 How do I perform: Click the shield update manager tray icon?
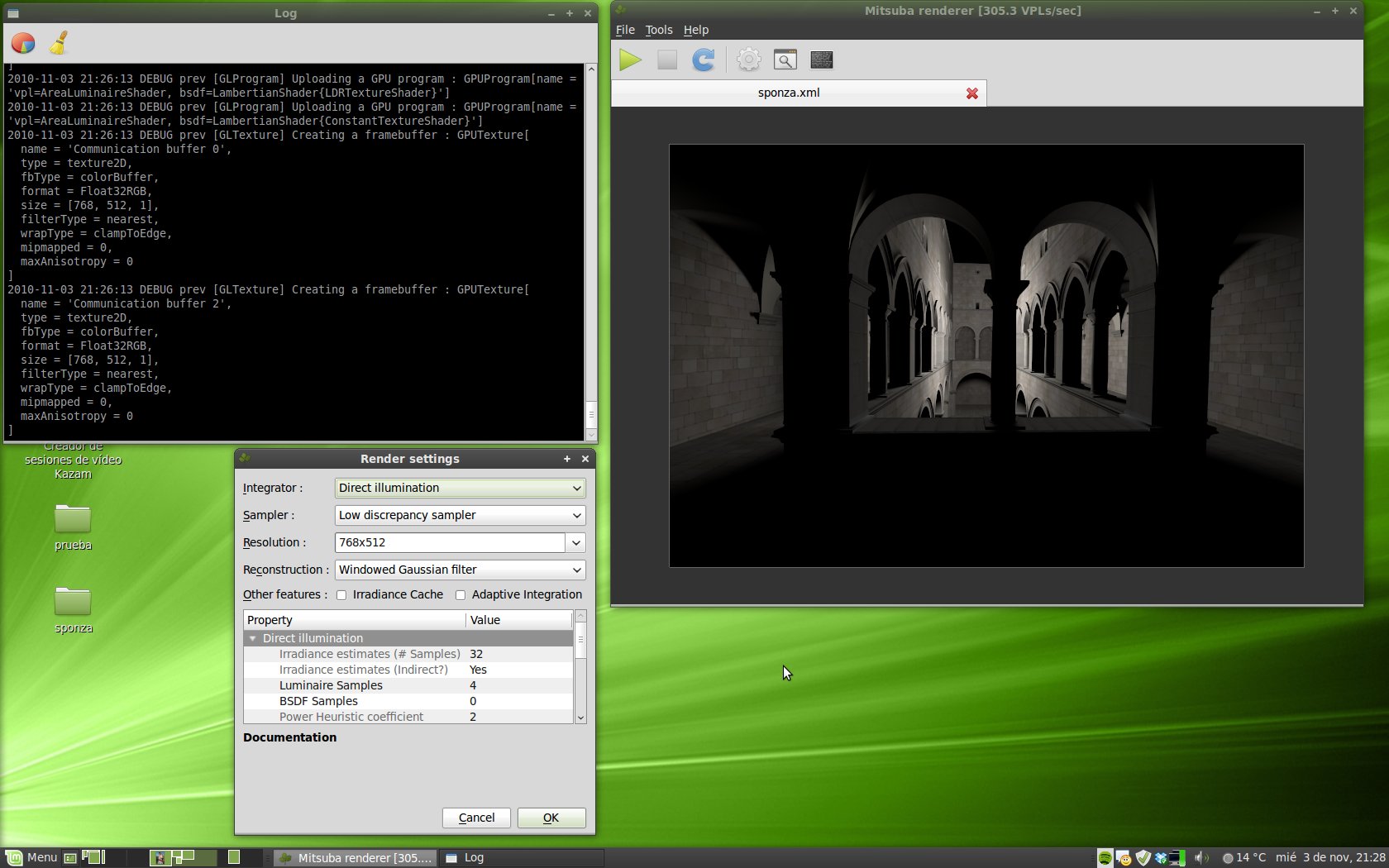tap(1143, 858)
